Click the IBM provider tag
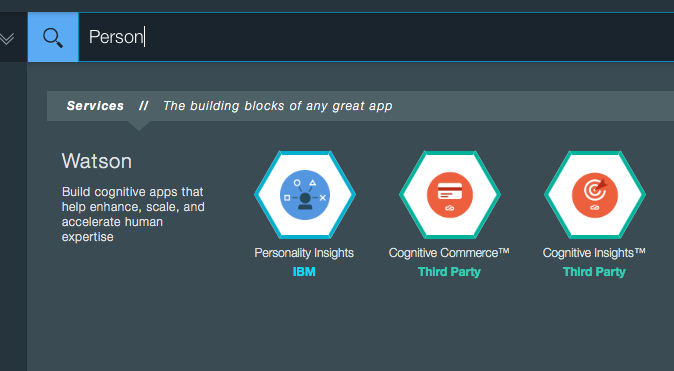 point(304,272)
